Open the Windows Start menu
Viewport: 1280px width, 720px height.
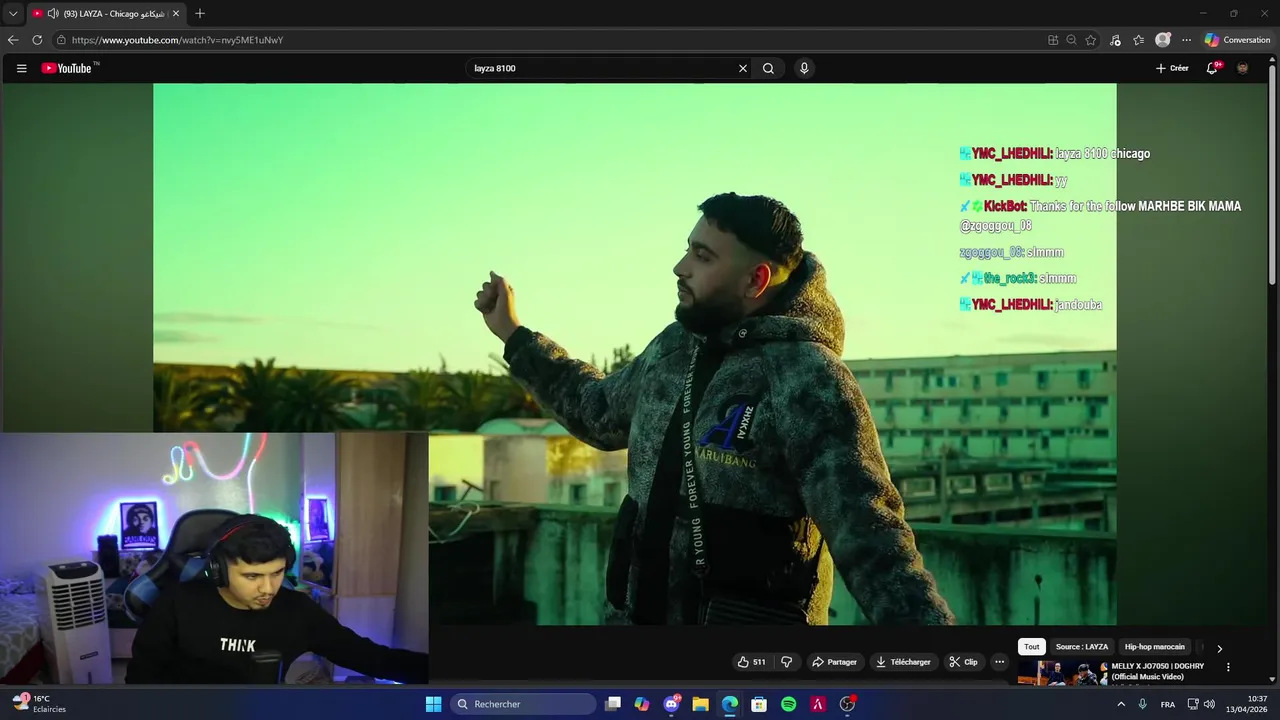(433, 704)
